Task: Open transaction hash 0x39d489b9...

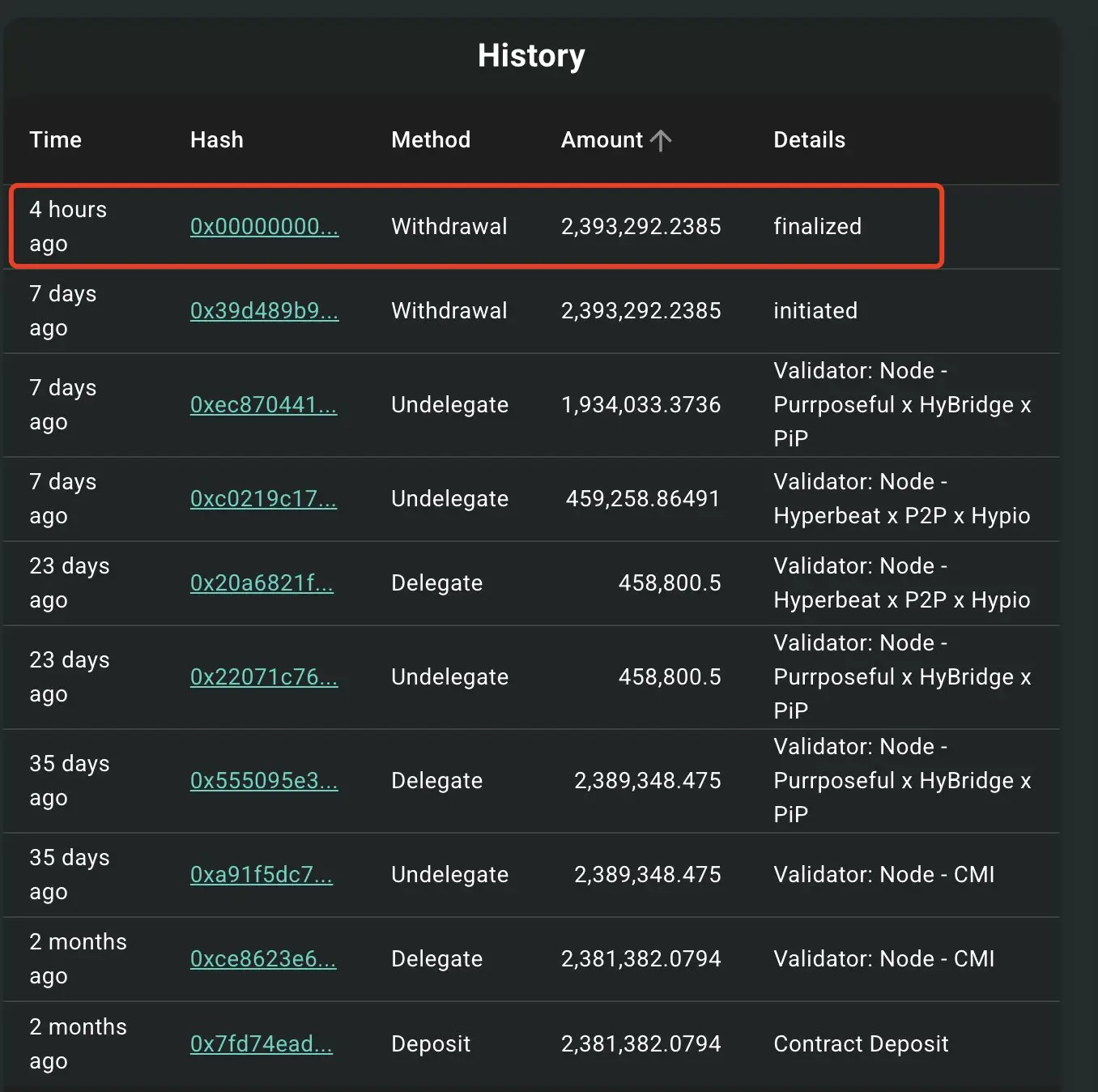Action: click(264, 311)
